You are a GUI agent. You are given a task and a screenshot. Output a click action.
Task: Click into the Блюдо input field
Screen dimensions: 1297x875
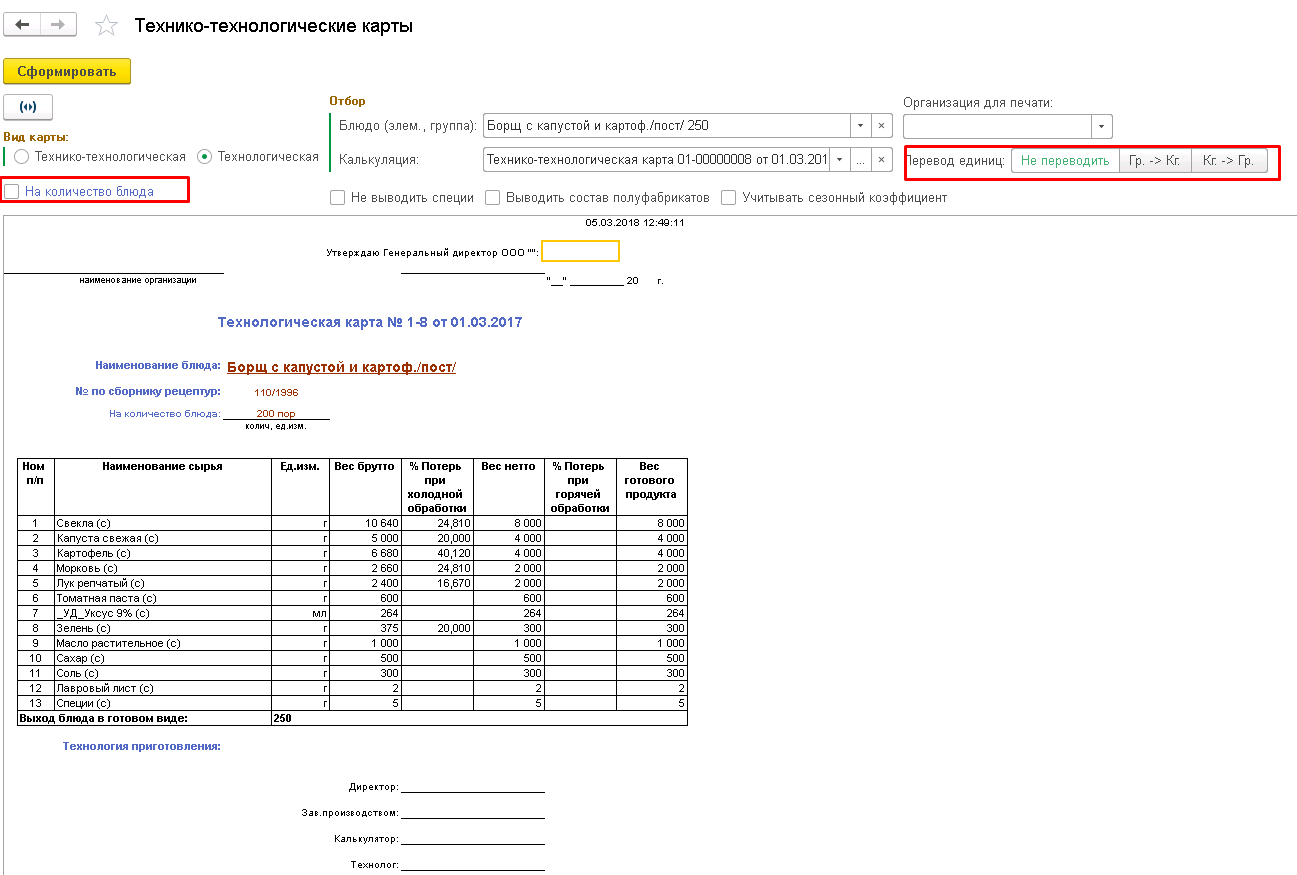[666, 126]
